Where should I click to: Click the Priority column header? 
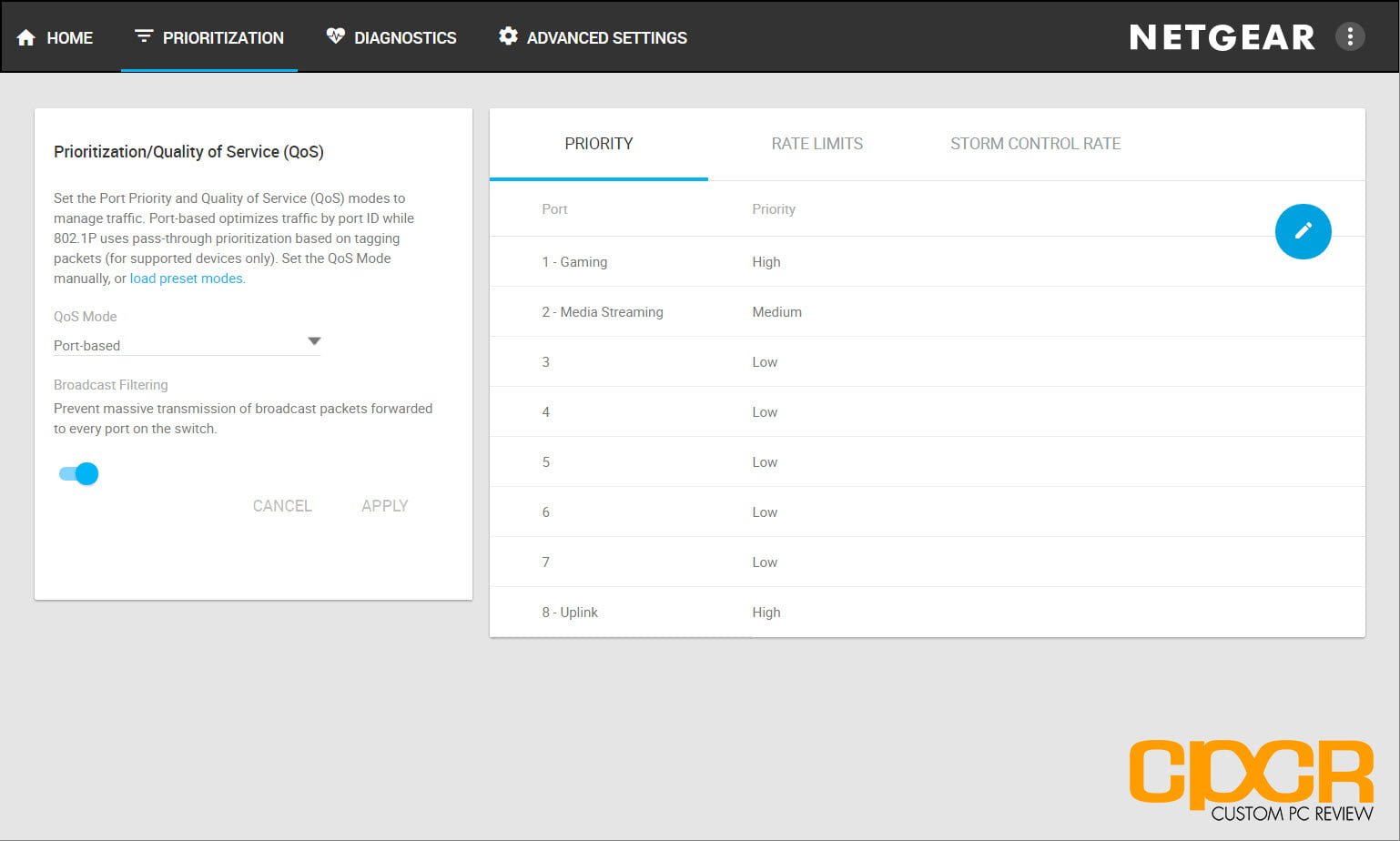774,209
